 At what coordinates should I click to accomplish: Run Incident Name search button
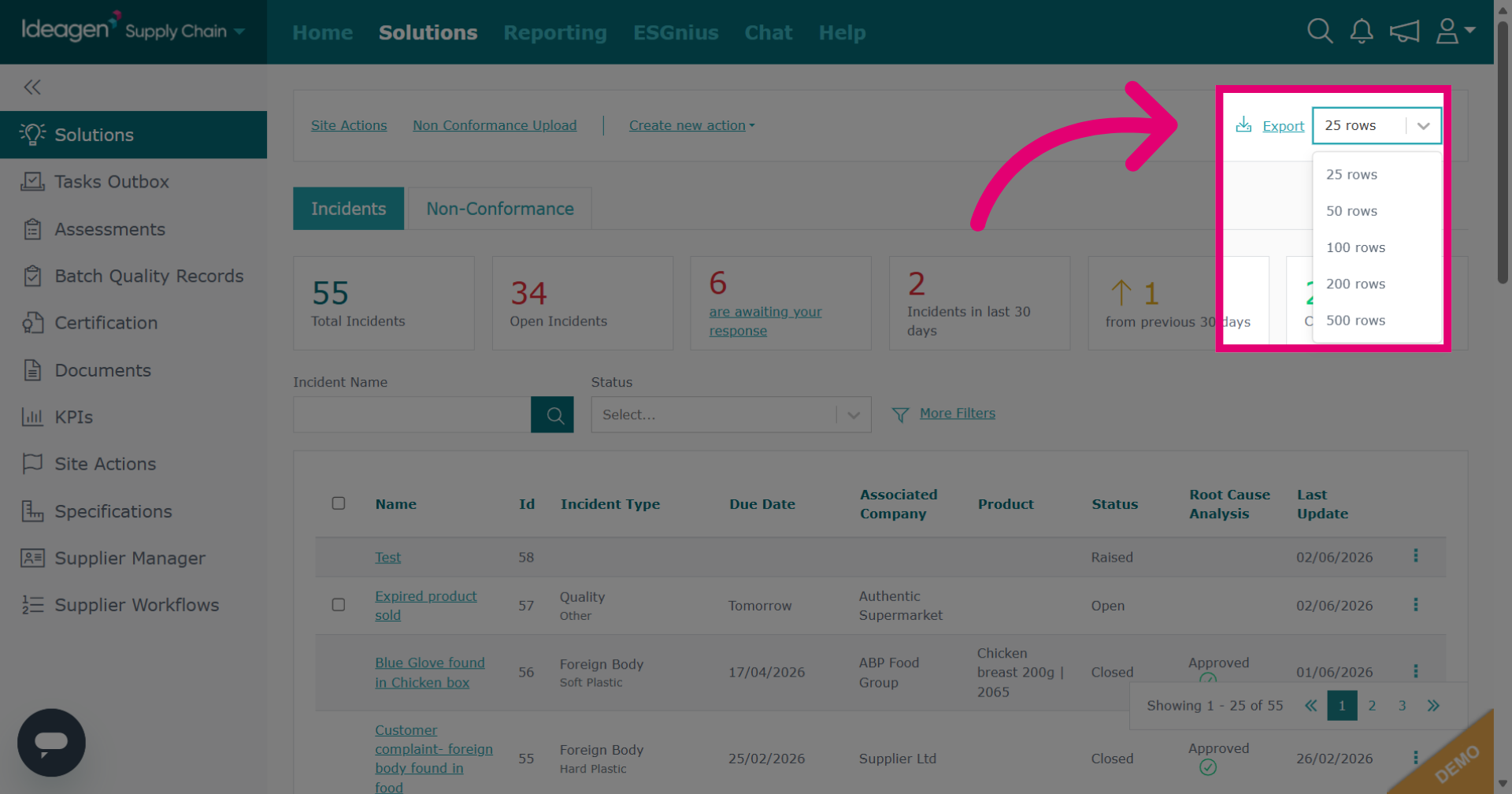(552, 414)
